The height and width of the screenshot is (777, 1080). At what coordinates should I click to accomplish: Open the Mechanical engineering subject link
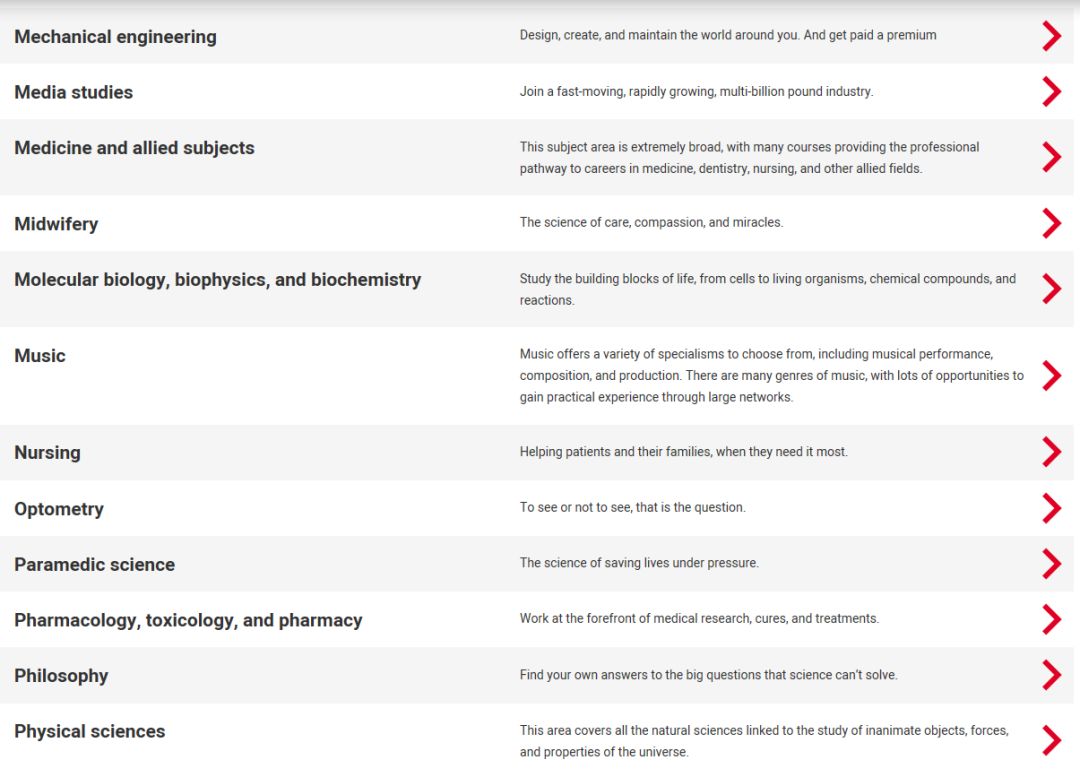(x=115, y=37)
